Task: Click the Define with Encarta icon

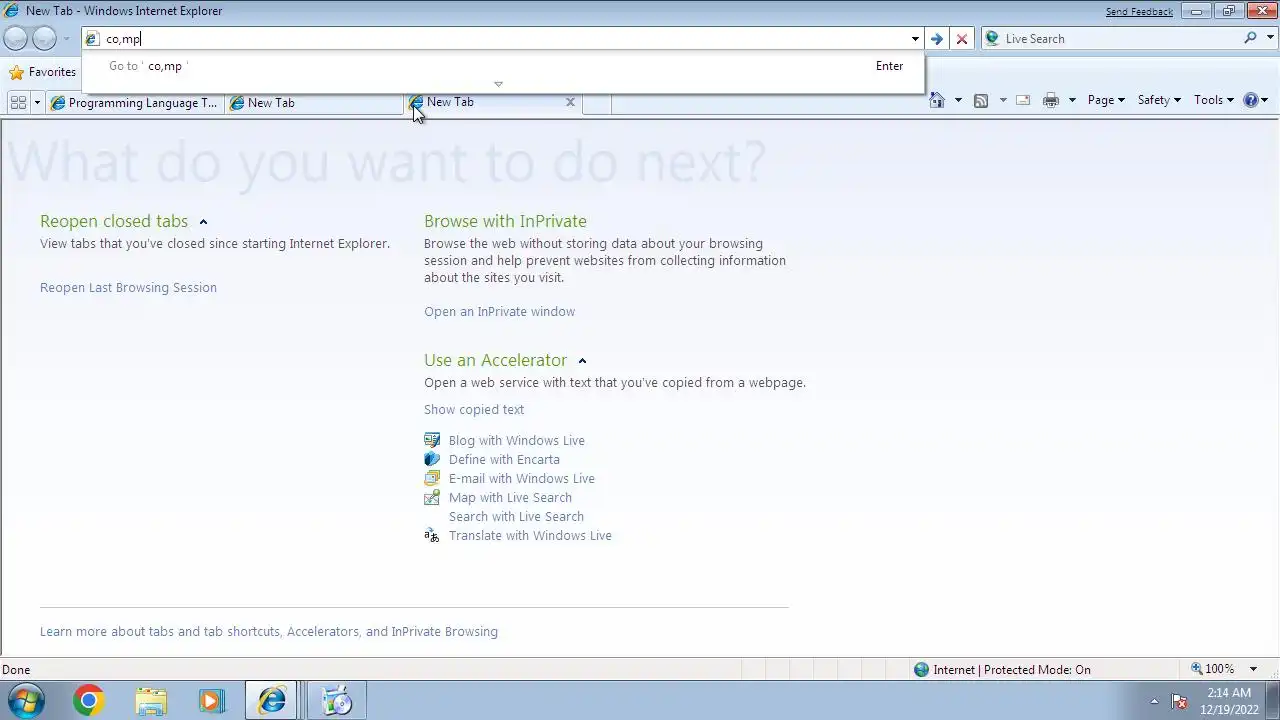Action: pyautogui.click(x=432, y=459)
